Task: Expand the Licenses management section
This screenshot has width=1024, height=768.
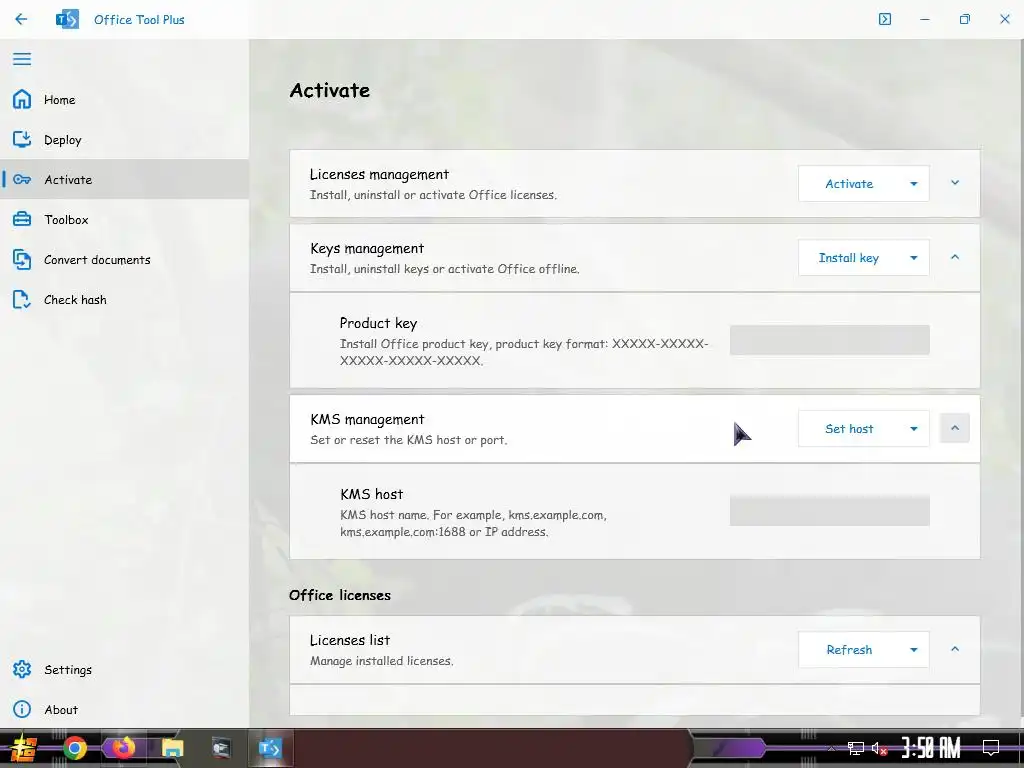Action: (x=955, y=183)
